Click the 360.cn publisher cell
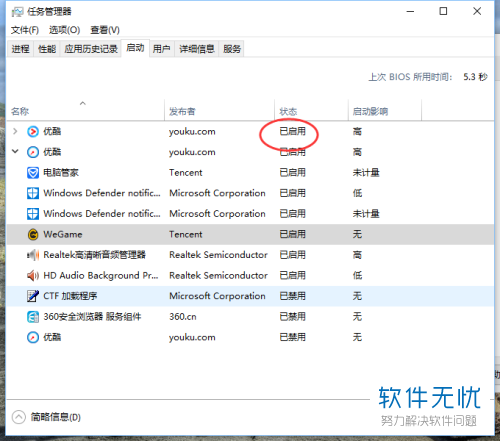 [183, 317]
